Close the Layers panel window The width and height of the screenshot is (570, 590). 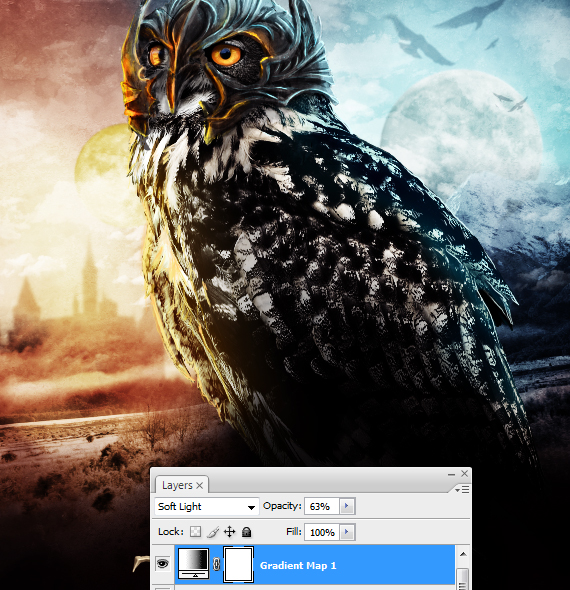[465, 474]
